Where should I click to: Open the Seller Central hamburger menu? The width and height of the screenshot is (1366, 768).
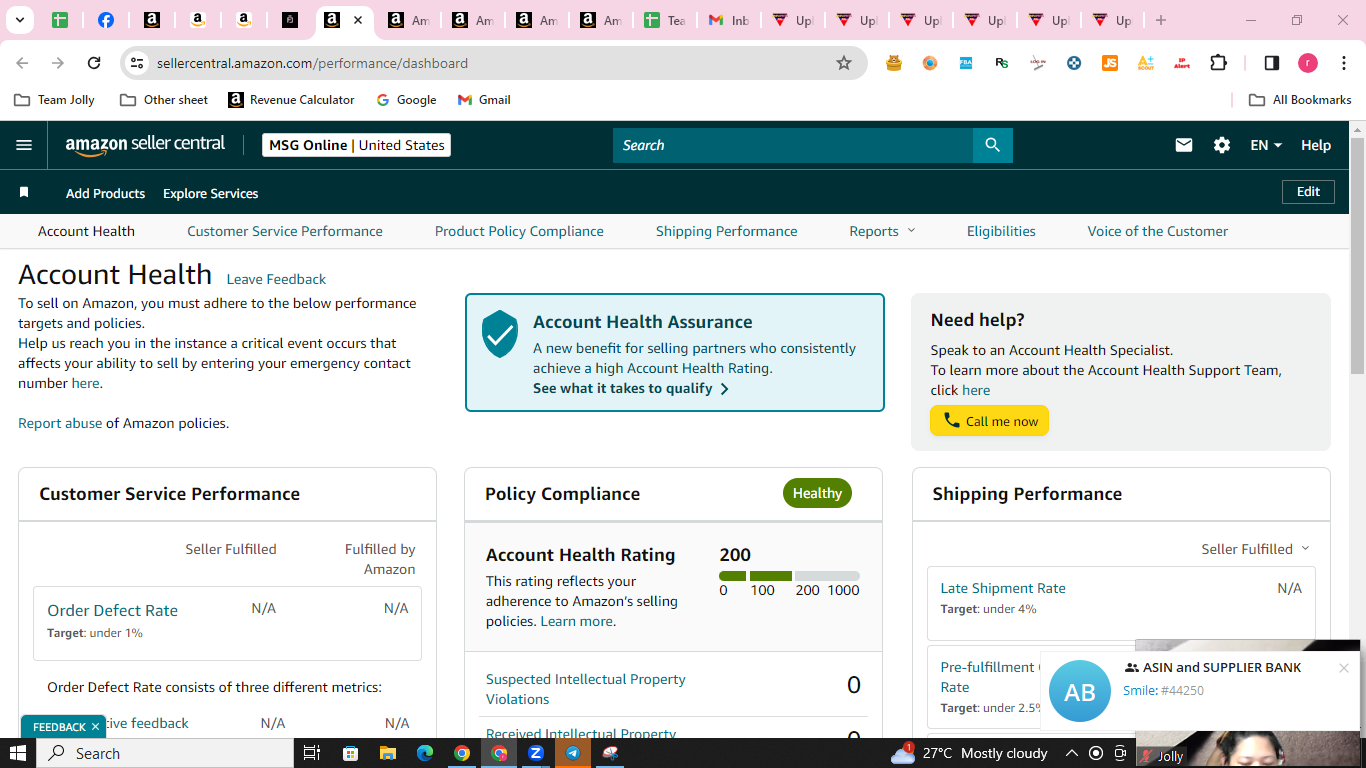click(x=24, y=145)
